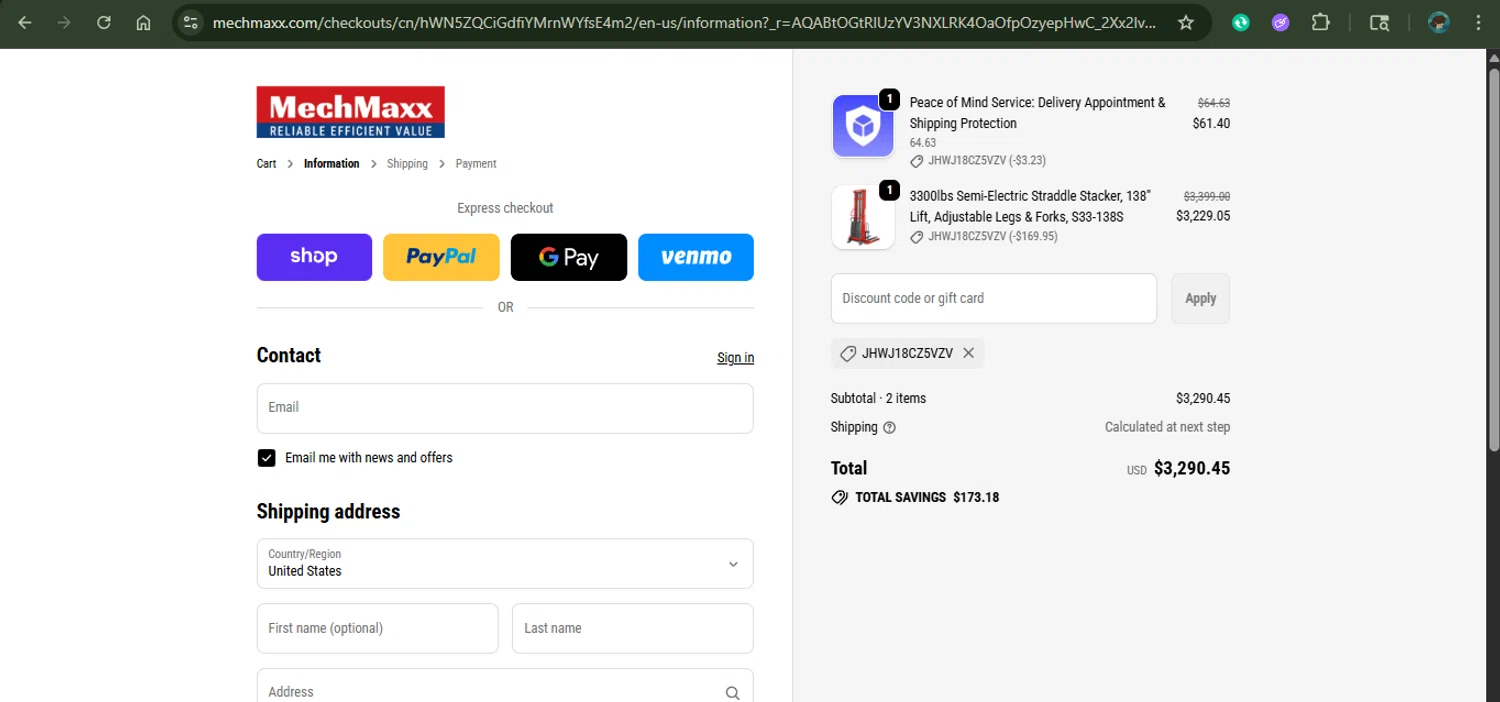
Task: Pay with Venmo express checkout
Action: click(x=696, y=257)
